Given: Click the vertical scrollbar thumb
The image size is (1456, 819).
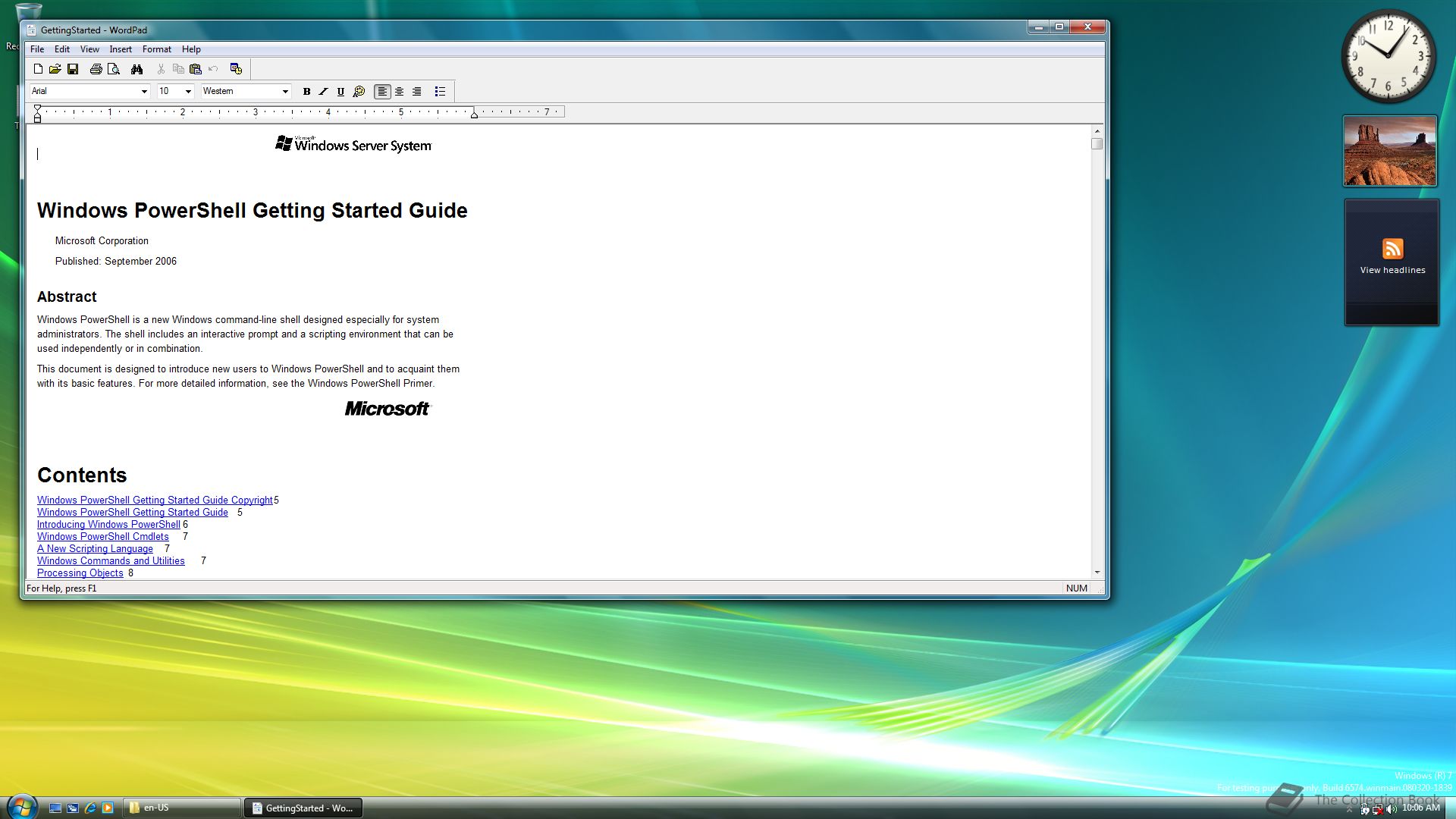Looking at the screenshot, I should pos(1097,143).
